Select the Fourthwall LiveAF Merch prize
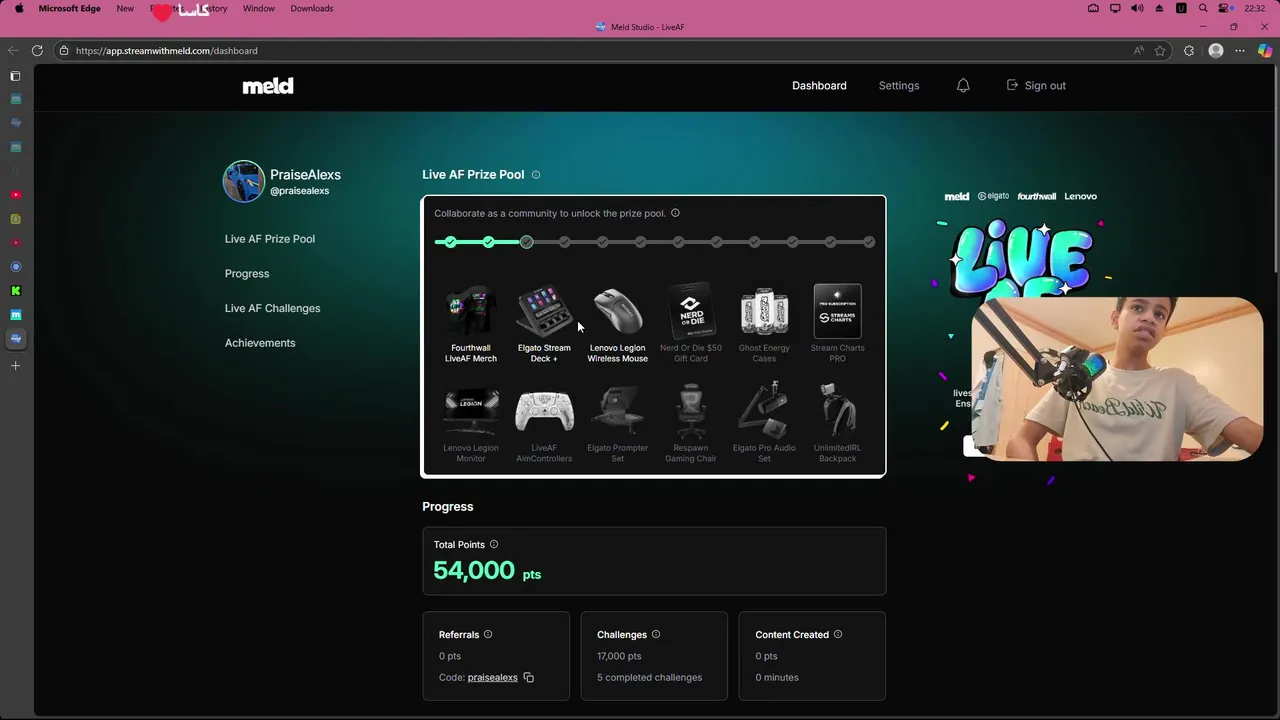Screen dimensions: 1280x720 [x=471, y=323]
